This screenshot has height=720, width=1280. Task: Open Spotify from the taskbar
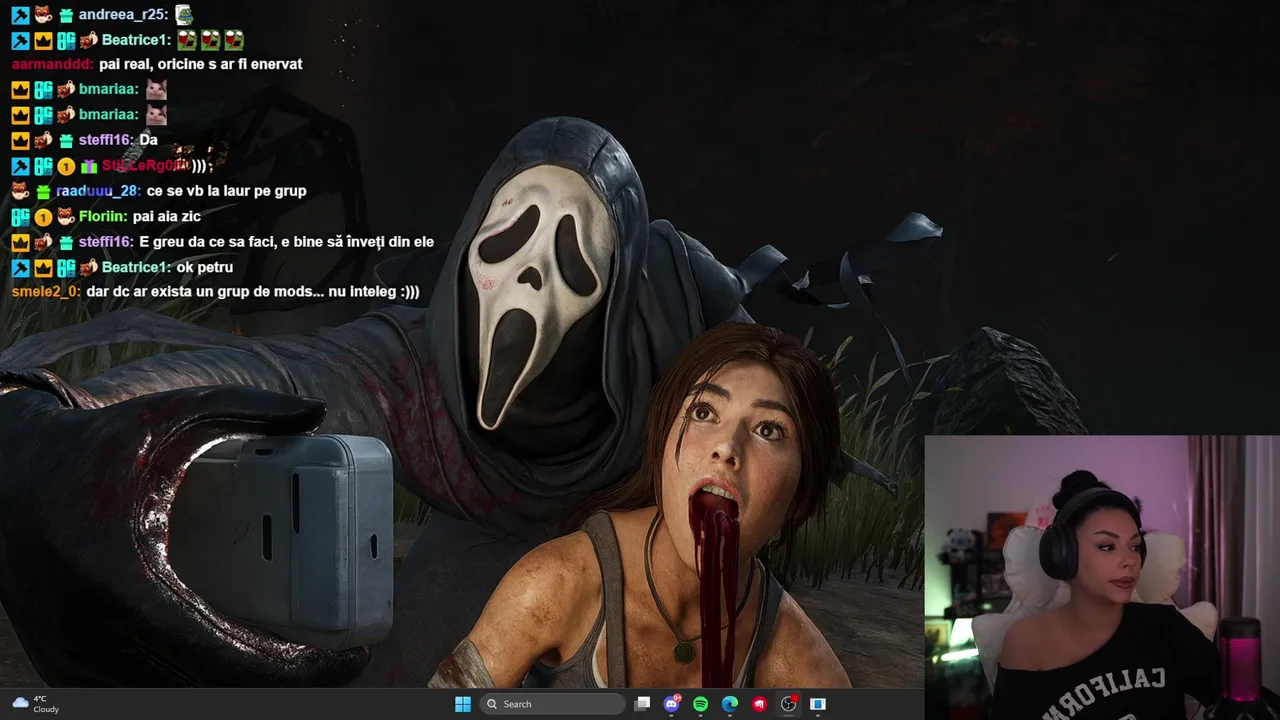point(701,704)
